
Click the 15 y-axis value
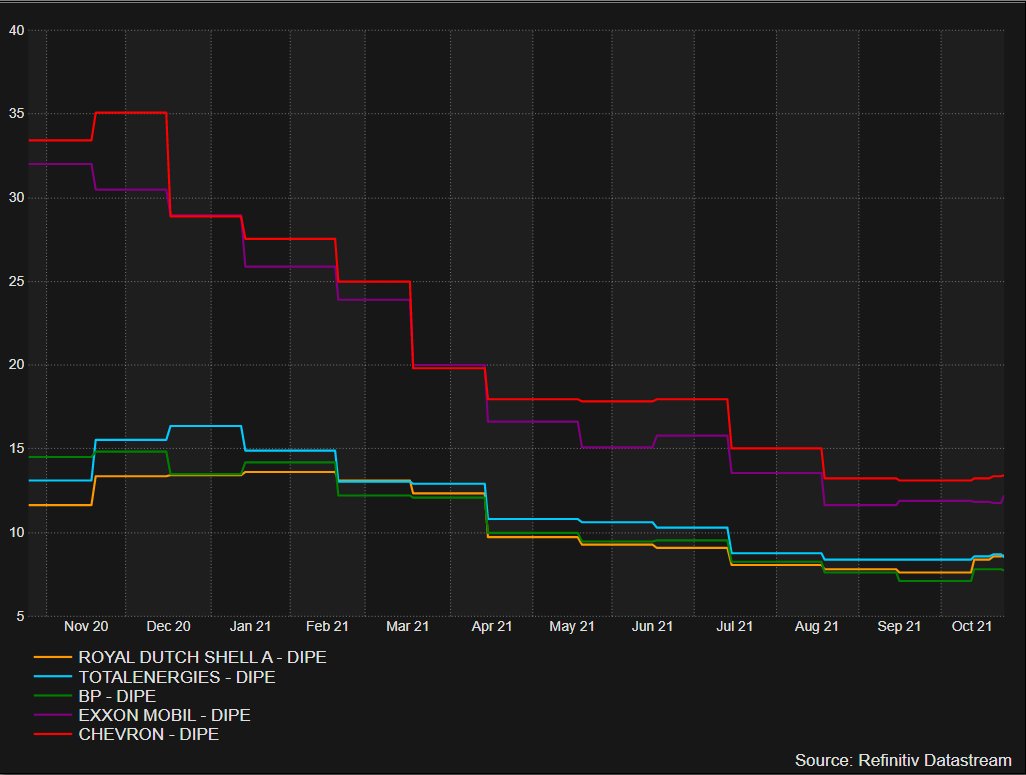click(x=16, y=448)
